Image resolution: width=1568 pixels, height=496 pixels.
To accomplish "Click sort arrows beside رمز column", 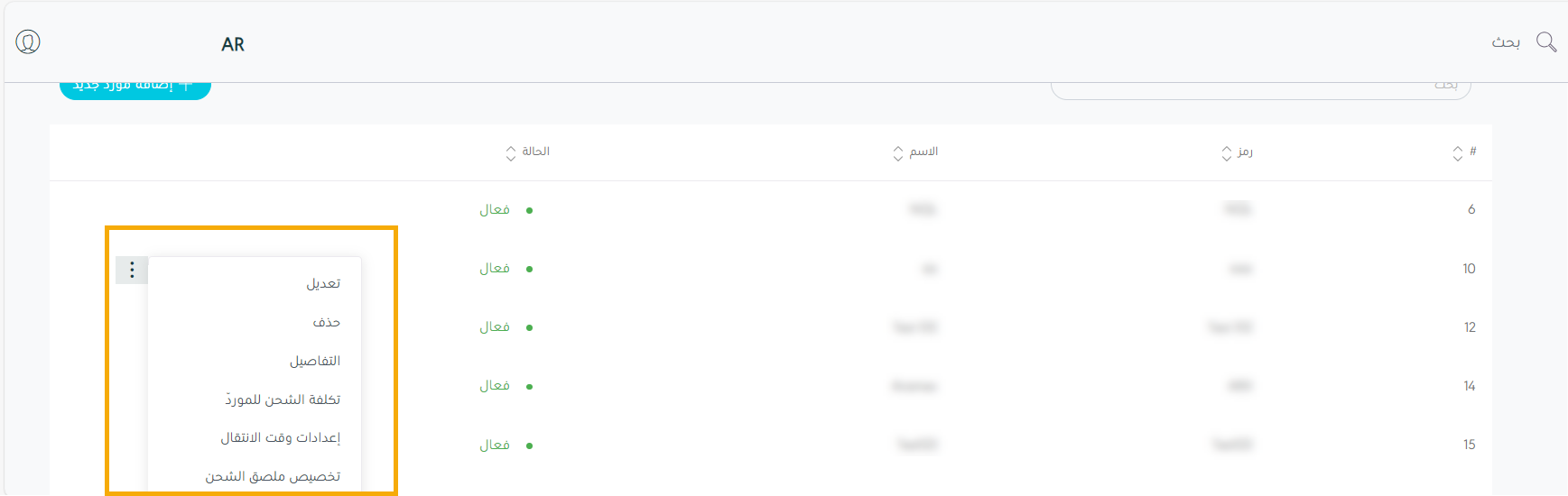I will 1226,153.
